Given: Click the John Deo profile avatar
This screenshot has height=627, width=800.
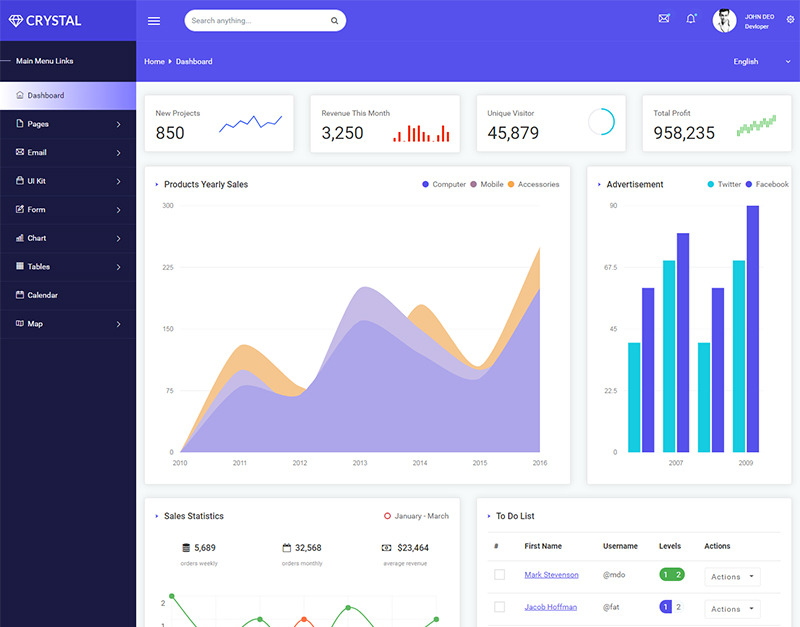Looking at the screenshot, I should pyautogui.click(x=724, y=21).
